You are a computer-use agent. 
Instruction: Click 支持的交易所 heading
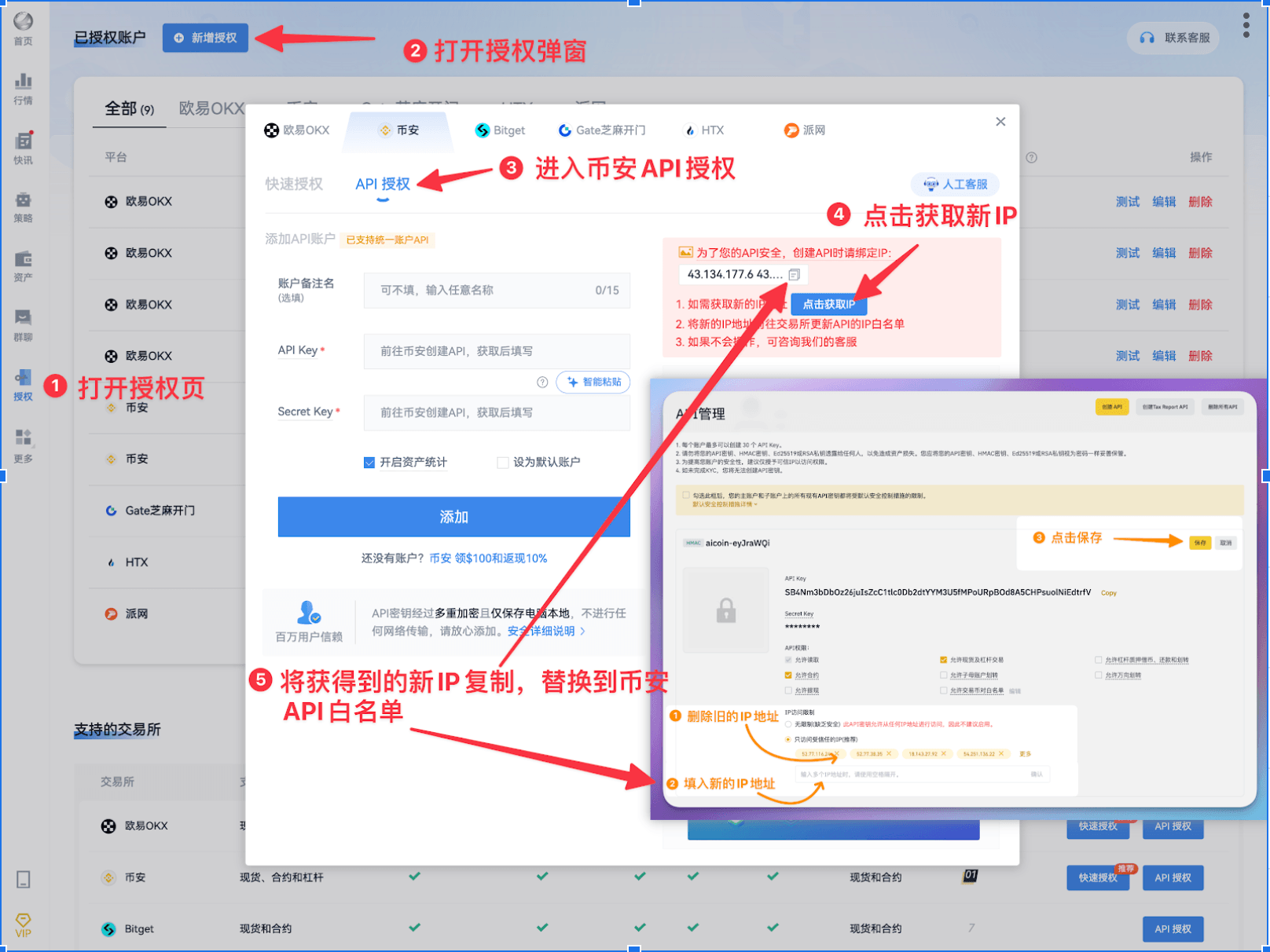(117, 730)
